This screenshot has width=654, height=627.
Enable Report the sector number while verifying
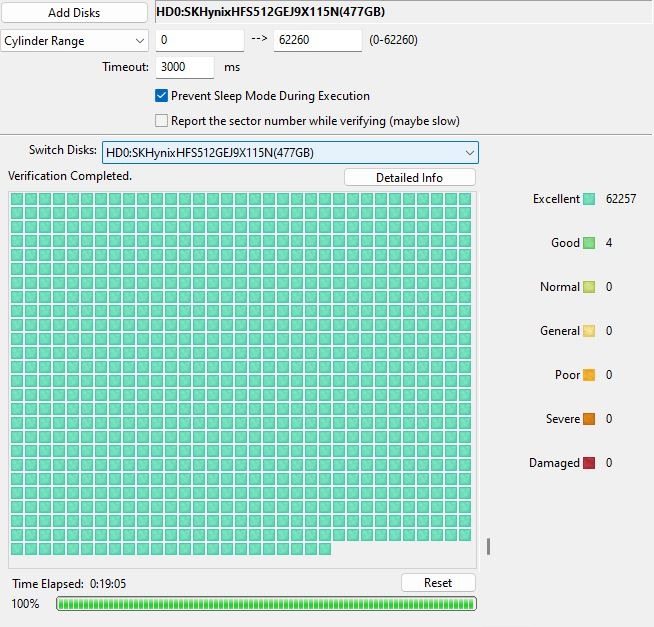[162, 121]
